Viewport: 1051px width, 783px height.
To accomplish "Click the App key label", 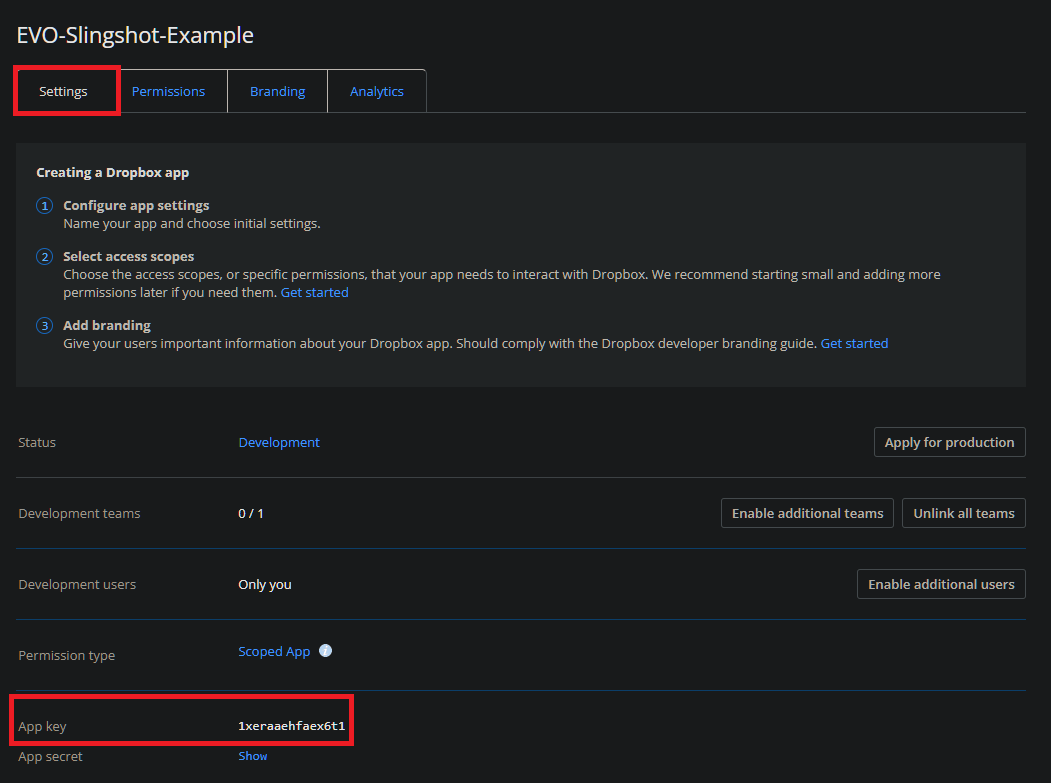I will coord(42,727).
